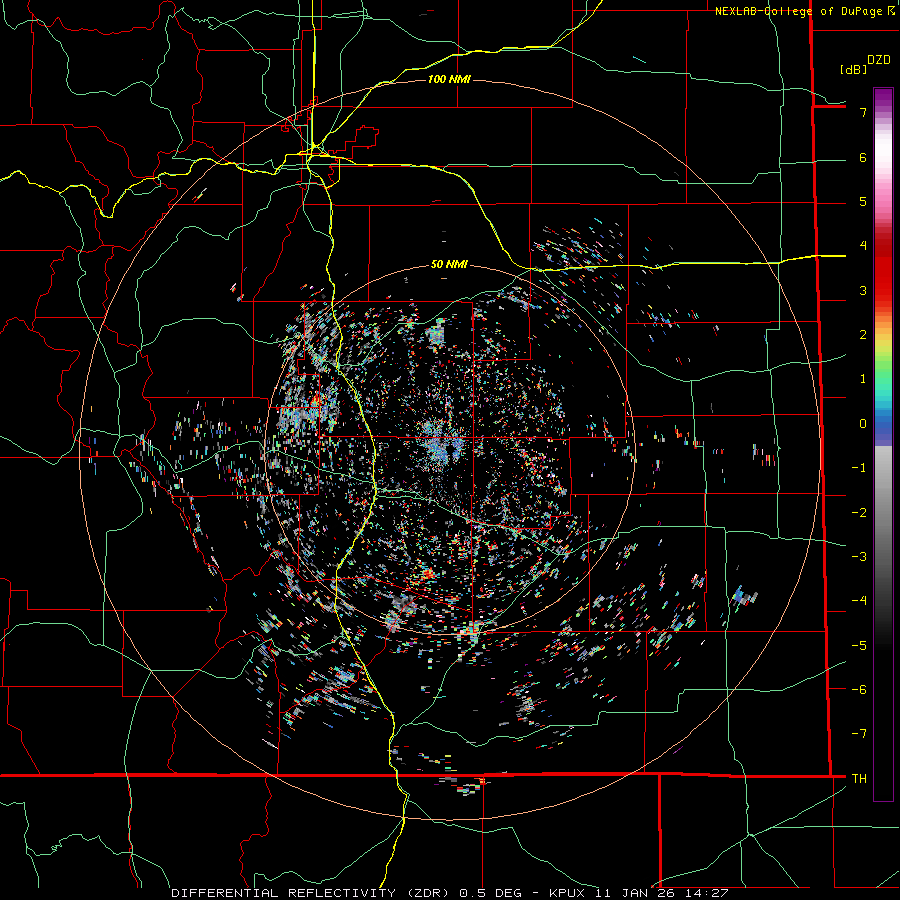Image resolution: width=900 pixels, height=900 pixels.
Task: Click the 14:27 timestamp in the caption
Action: [x=709, y=893]
